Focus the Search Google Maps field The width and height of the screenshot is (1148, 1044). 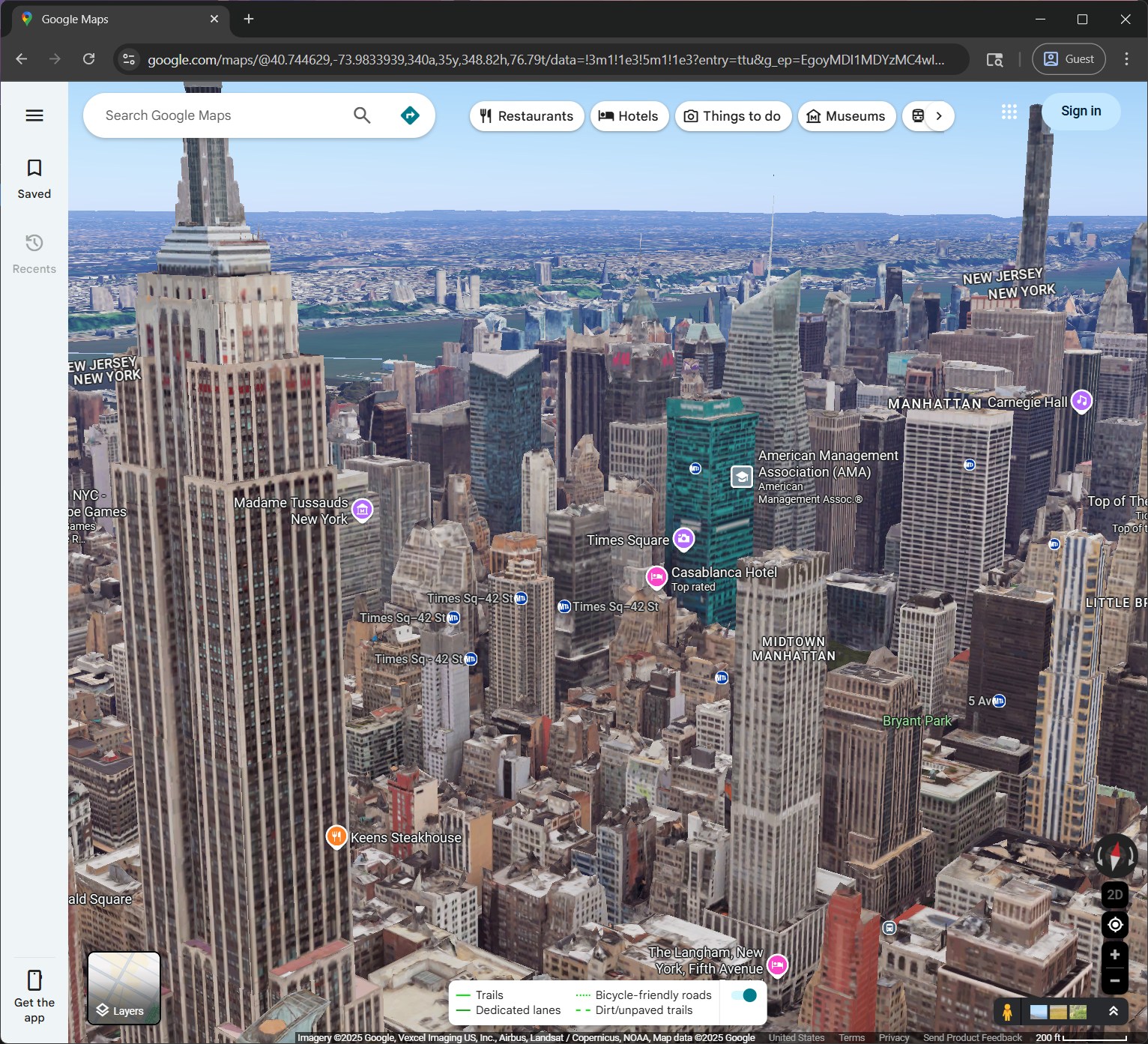click(225, 115)
